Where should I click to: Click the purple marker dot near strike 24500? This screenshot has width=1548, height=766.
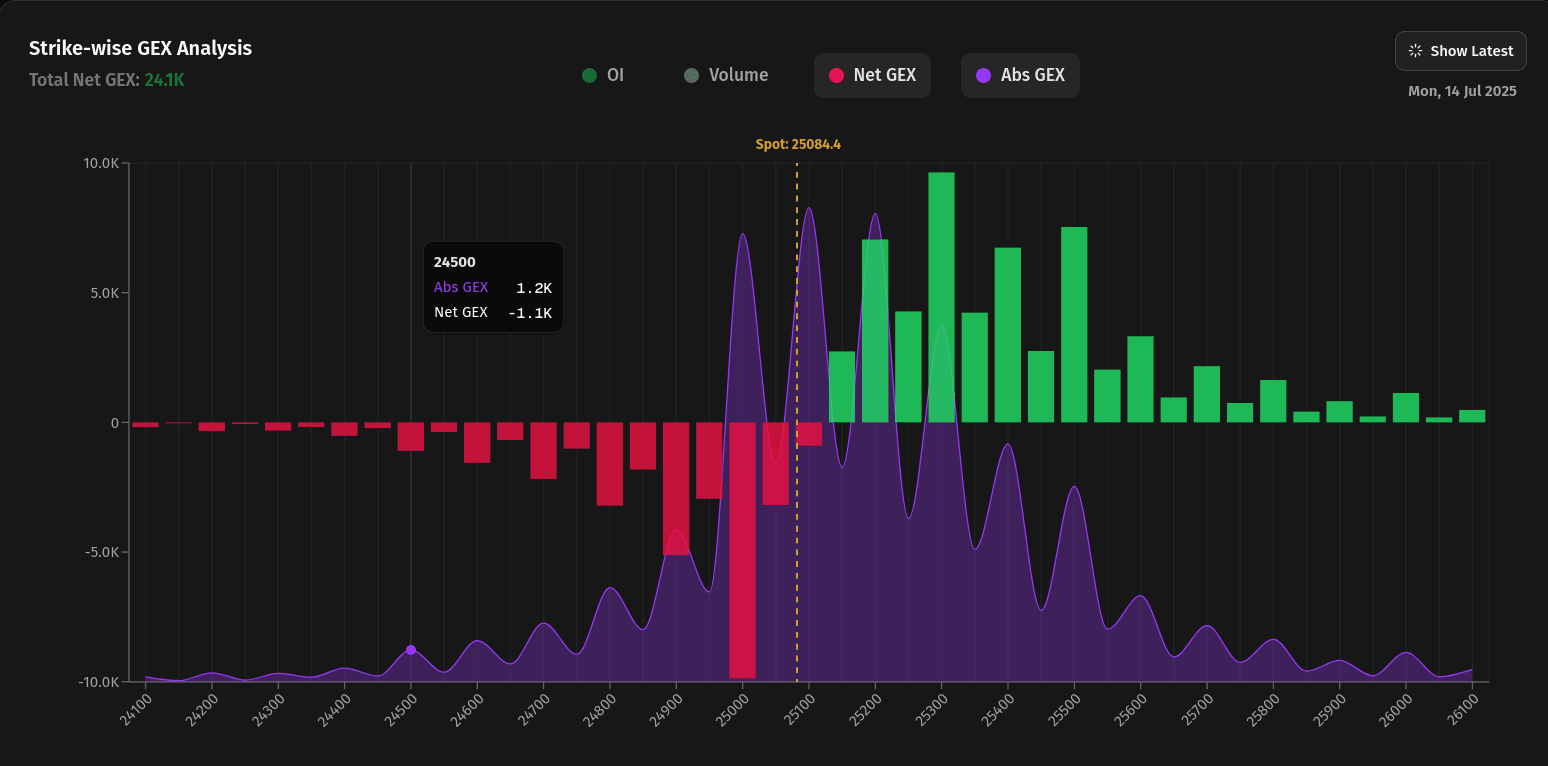(409, 650)
